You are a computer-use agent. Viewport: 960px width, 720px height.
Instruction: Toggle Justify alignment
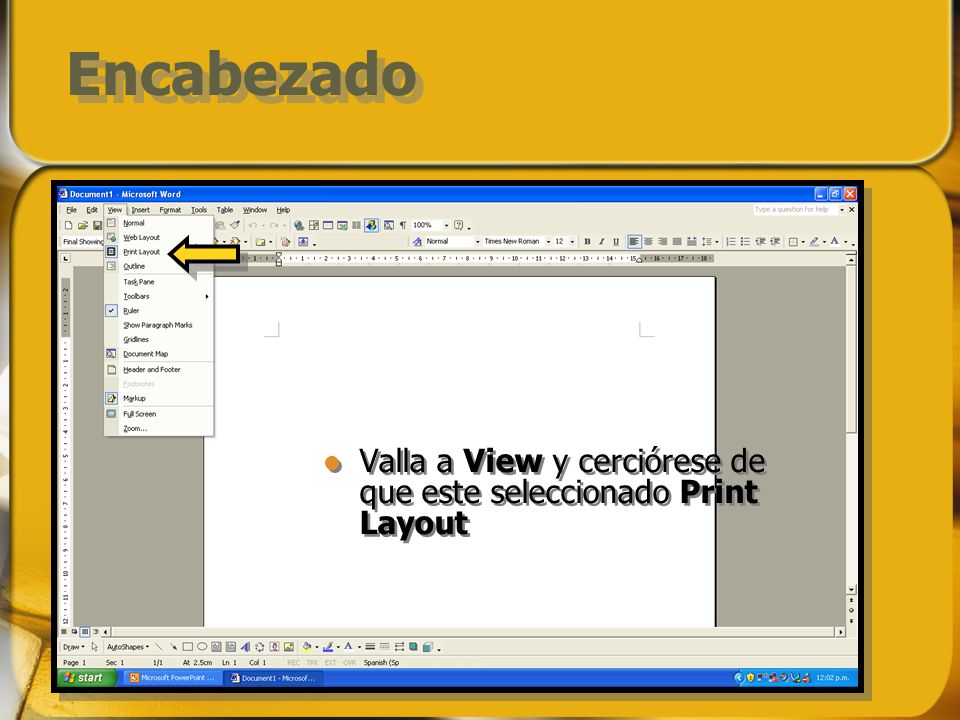(677, 242)
